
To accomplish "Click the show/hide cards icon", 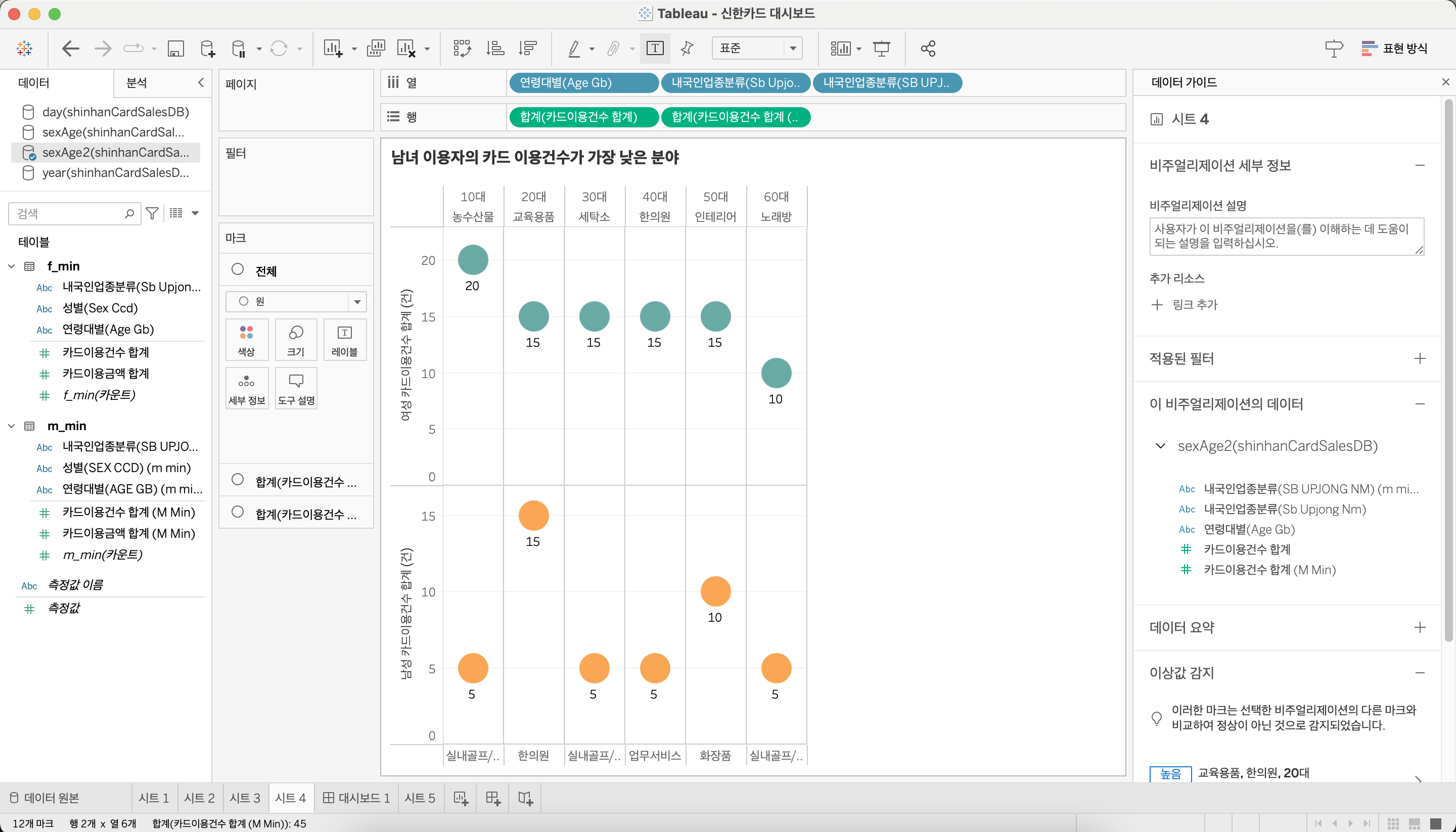I will coord(841,49).
